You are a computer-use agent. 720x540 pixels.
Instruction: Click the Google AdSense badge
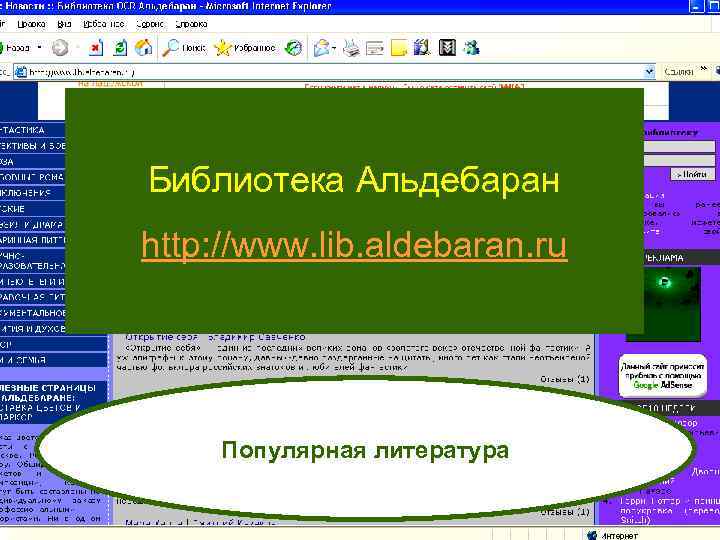tap(663, 376)
